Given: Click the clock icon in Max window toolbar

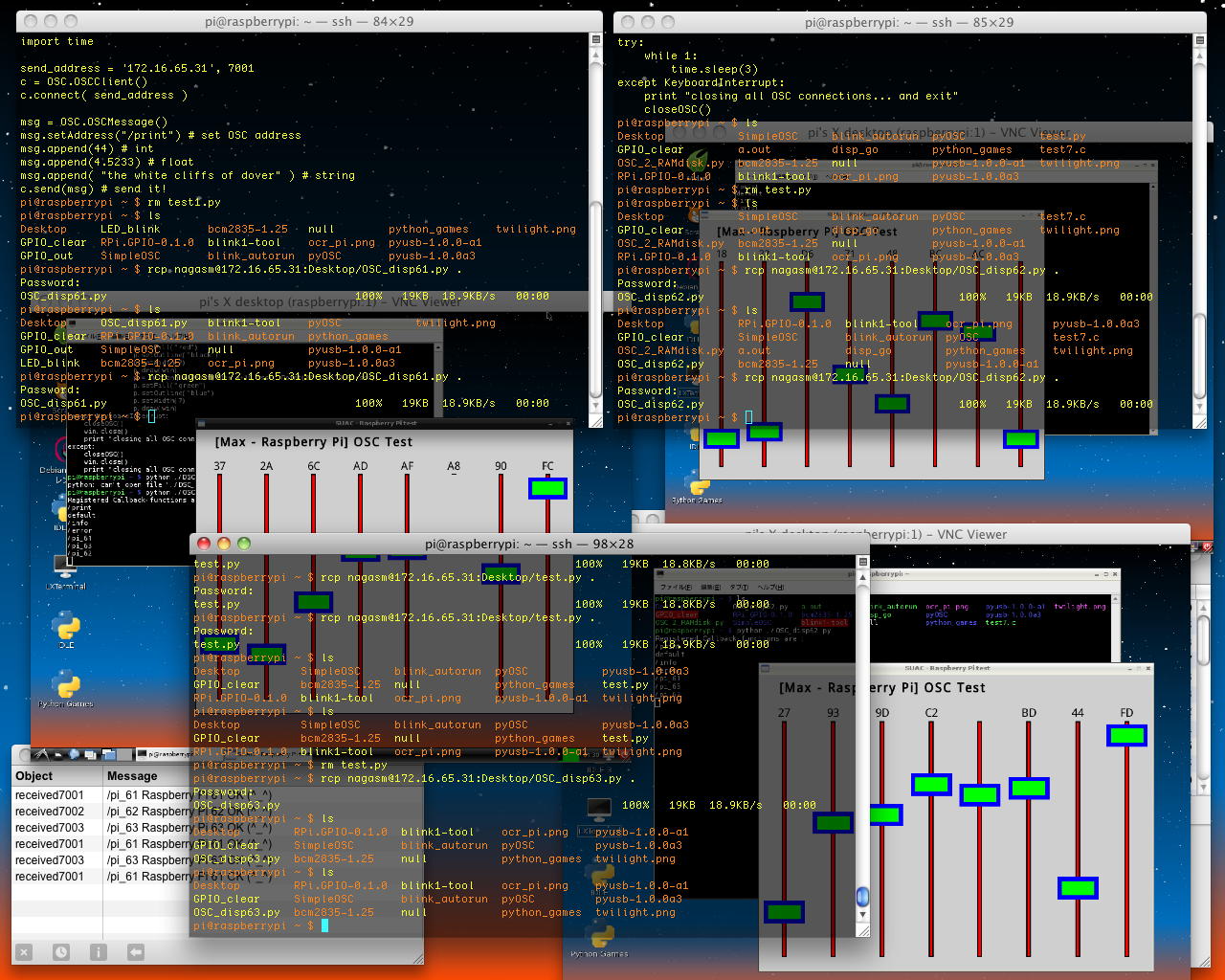Looking at the screenshot, I should click(60, 952).
